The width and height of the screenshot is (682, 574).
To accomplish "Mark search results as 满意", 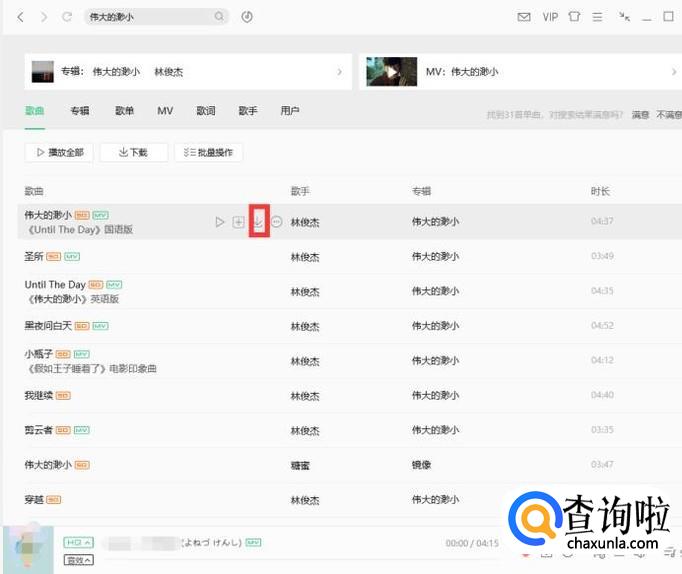I will (x=640, y=115).
